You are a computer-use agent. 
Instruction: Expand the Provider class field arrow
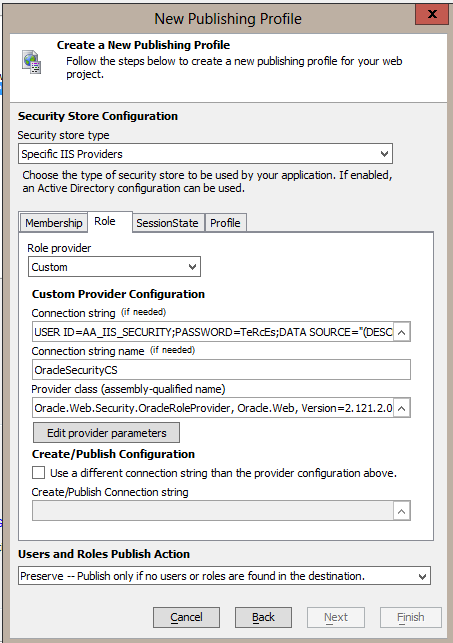click(x=402, y=408)
